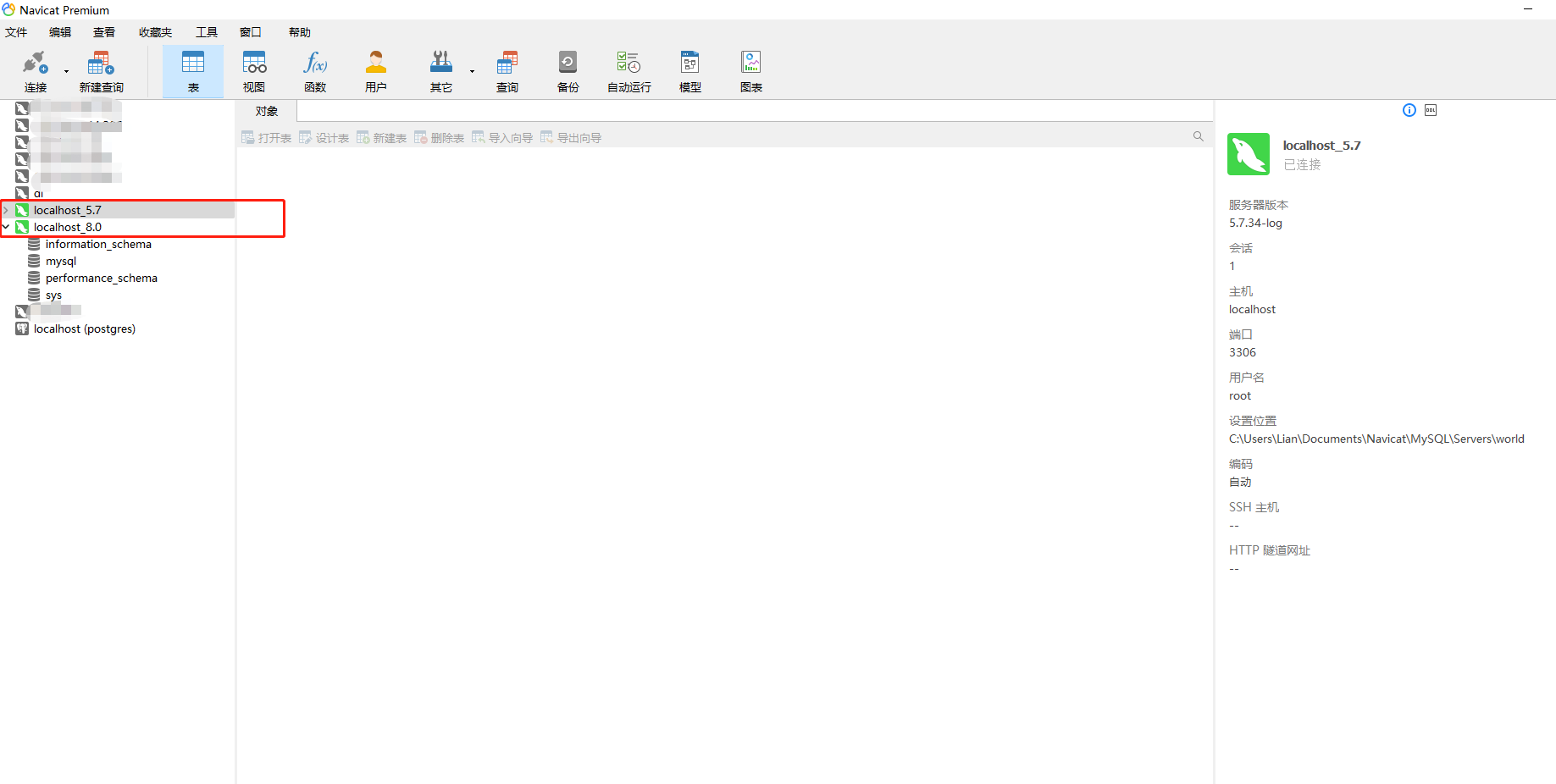
Task: Click Delete Table (删除表) button
Action: pyautogui.click(x=439, y=137)
